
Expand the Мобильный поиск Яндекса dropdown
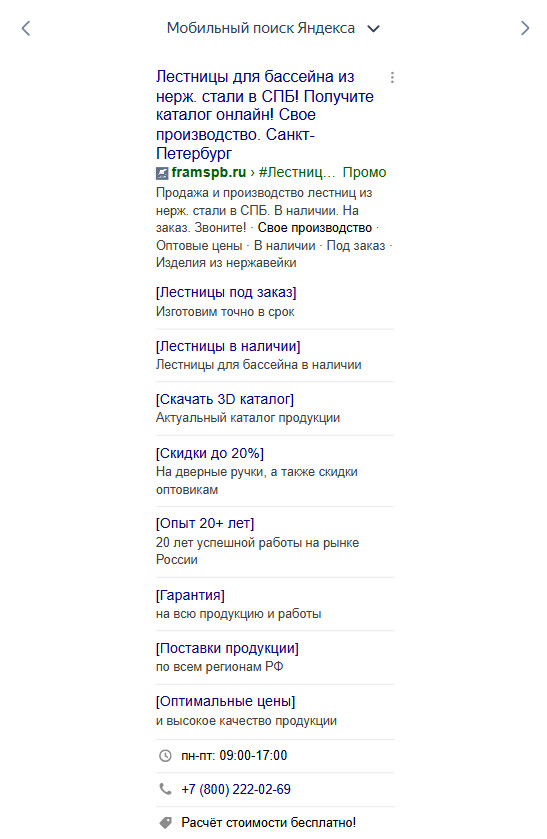click(x=374, y=28)
